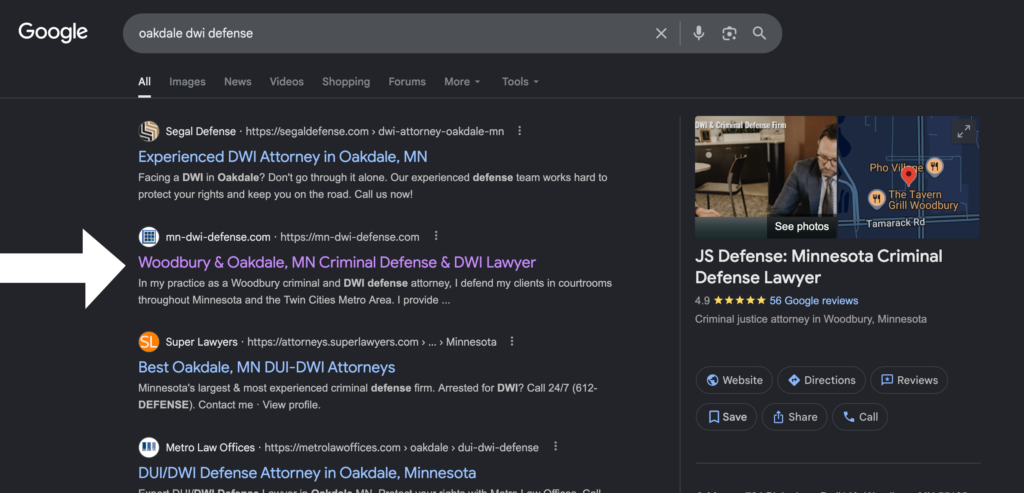The width and height of the screenshot is (1024, 493).
Task: Switch to the Videos tab
Action: pyautogui.click(x=287, y=82)
